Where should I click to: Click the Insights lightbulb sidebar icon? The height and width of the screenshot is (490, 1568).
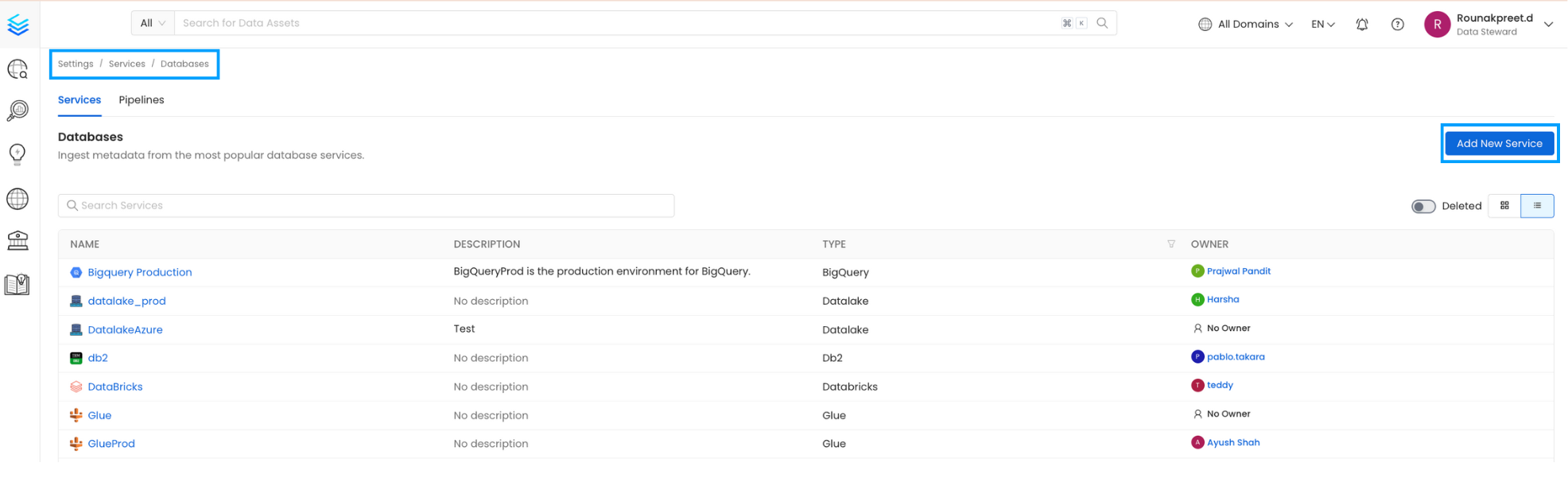click(x=17, y=154)
